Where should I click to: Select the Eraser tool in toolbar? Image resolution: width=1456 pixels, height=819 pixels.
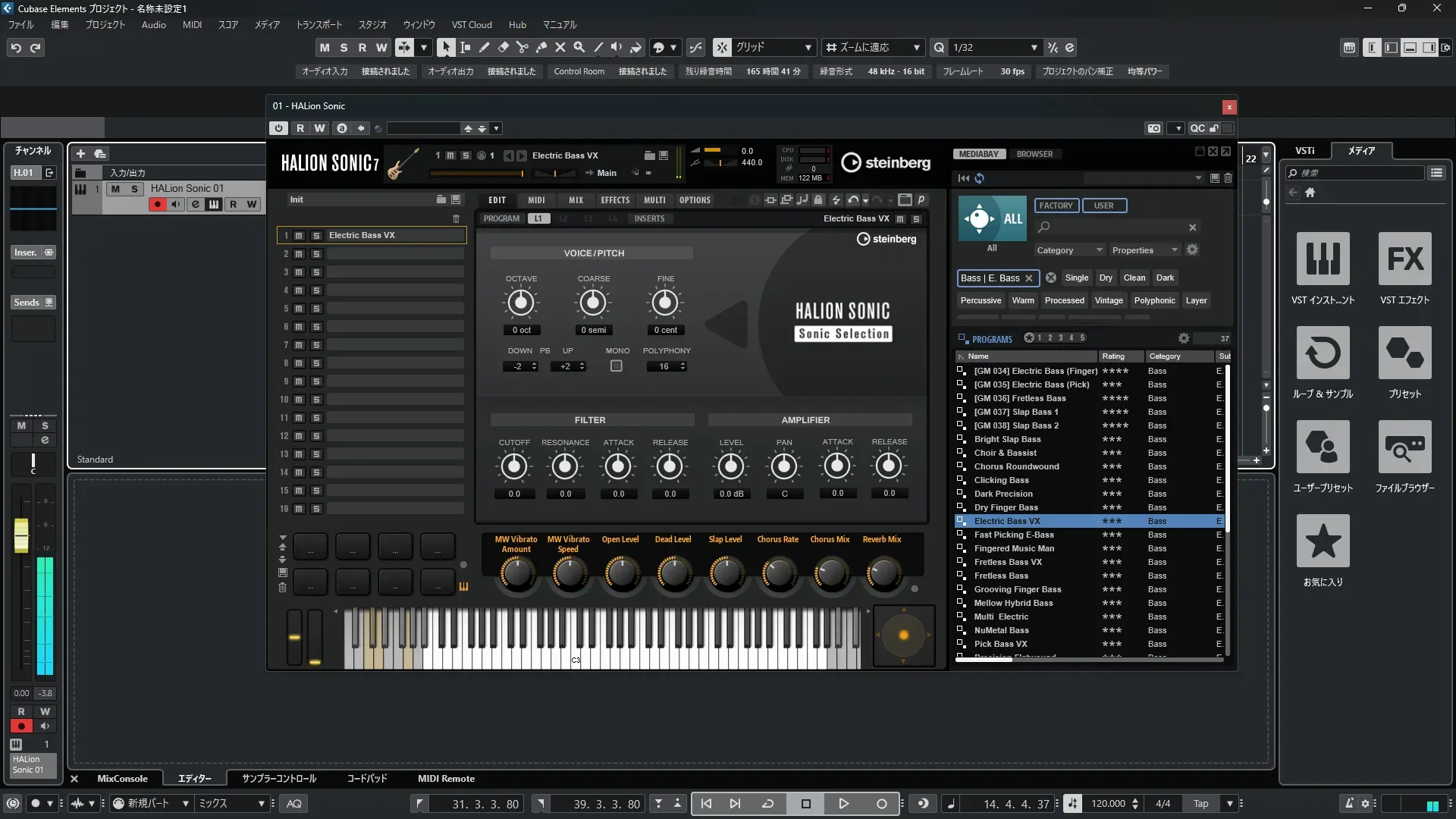[x=504, y=47]
